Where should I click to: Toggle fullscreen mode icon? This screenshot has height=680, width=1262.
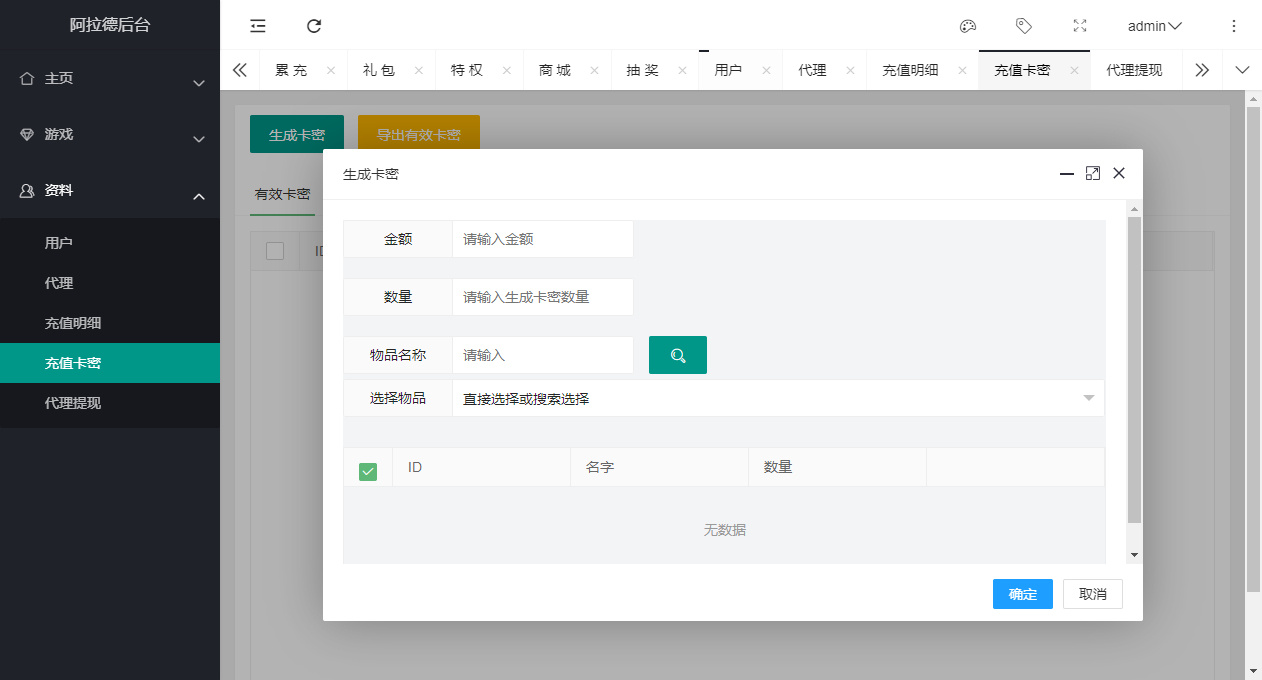pyautogui.click(x=1080, y=26)
